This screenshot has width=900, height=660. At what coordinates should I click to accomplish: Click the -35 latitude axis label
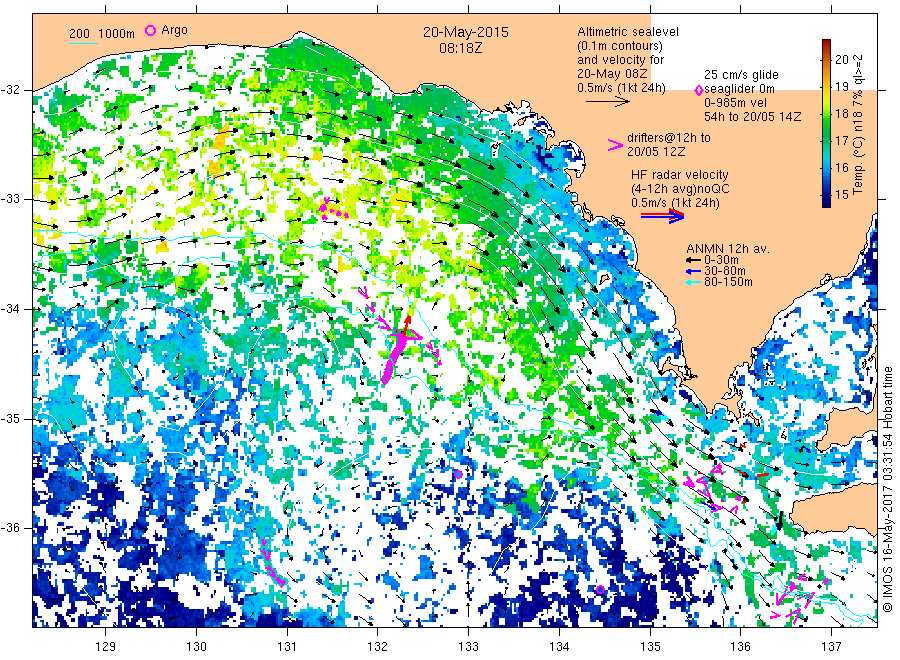(10, 418)
